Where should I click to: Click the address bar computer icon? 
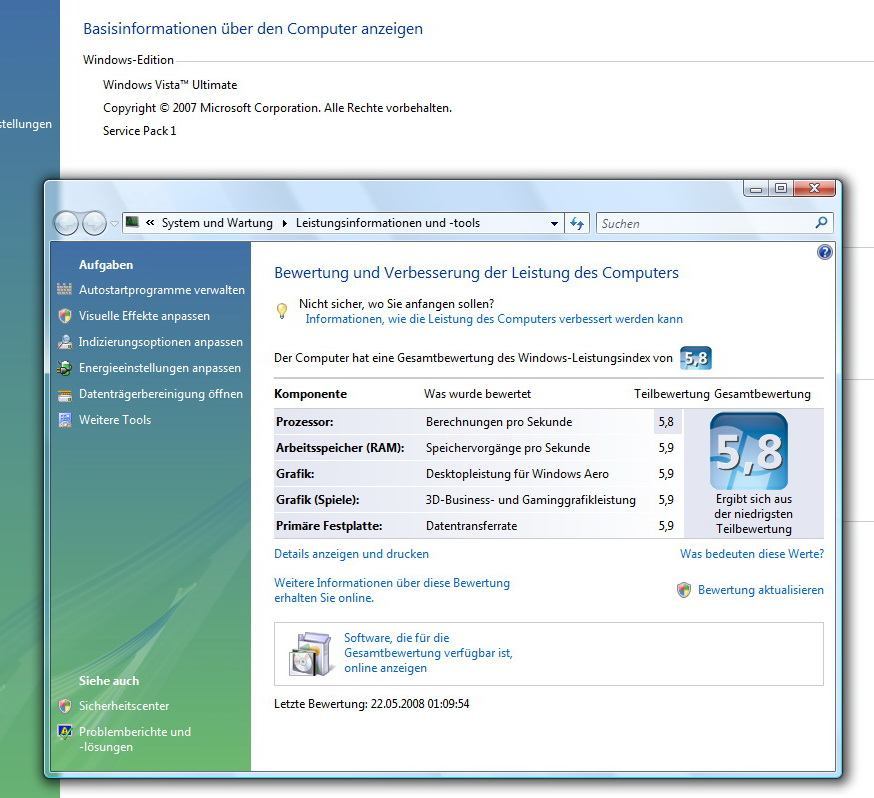pos(132,222)
